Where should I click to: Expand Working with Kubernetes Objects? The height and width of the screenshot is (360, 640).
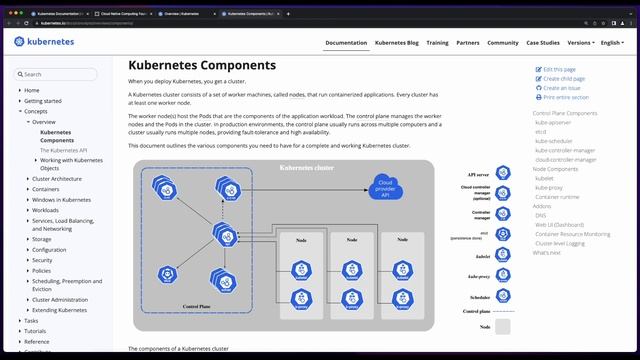(36, 160)
